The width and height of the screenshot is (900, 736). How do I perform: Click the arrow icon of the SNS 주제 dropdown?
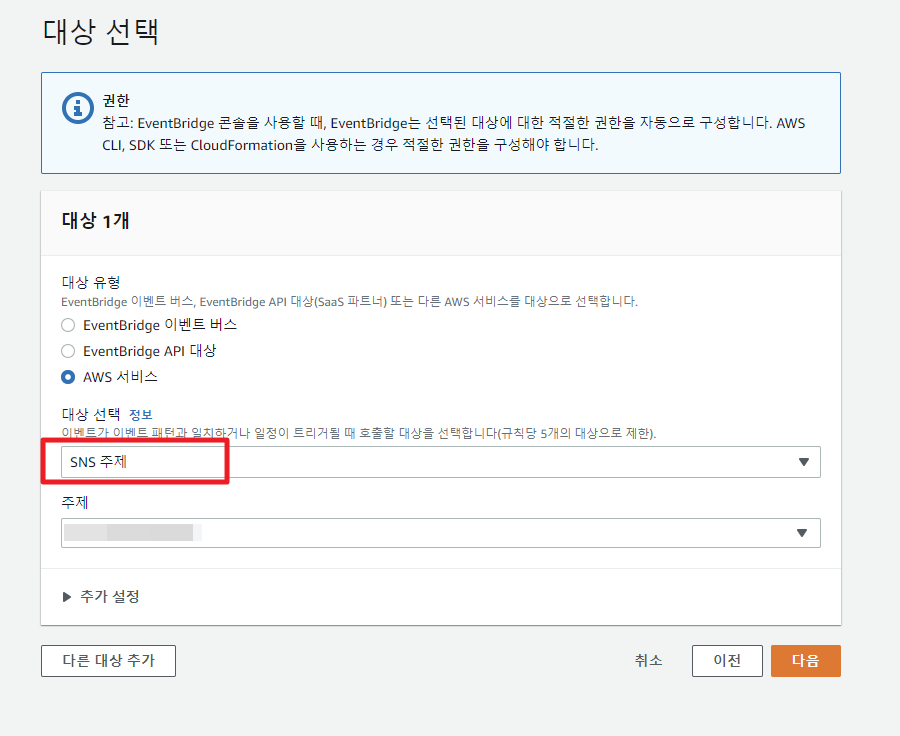(802, 462)
